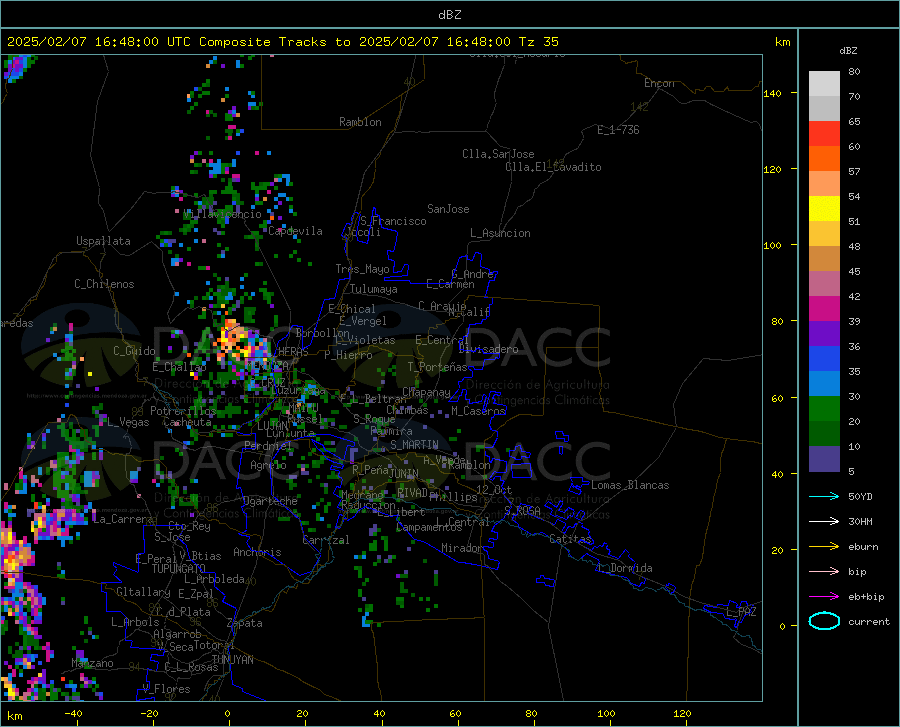
Task: Click the 'dBZ' heading above the color scale
Action: coord(848,50)
